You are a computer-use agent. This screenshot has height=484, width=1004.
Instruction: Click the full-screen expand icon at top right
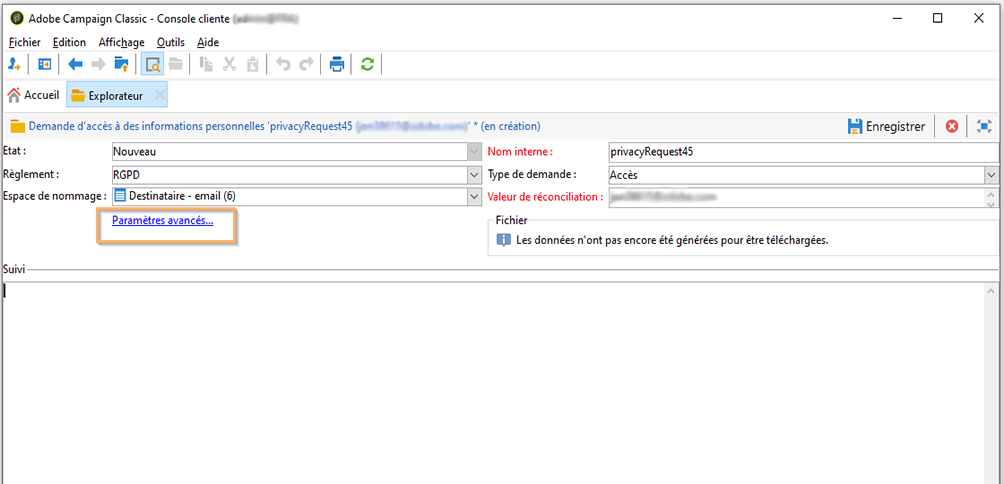pyautogui.click(x=984, y=126)
